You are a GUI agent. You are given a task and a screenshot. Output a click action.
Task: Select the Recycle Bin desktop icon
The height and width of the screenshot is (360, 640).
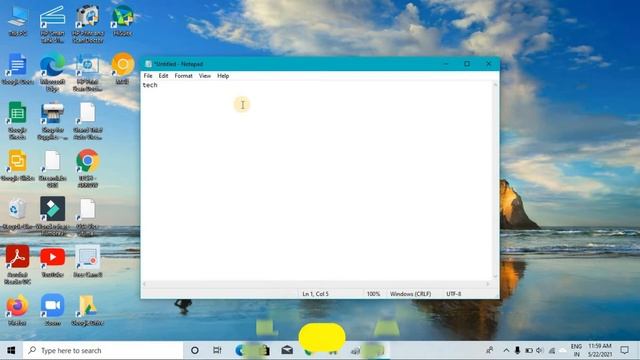click(18, 213)
